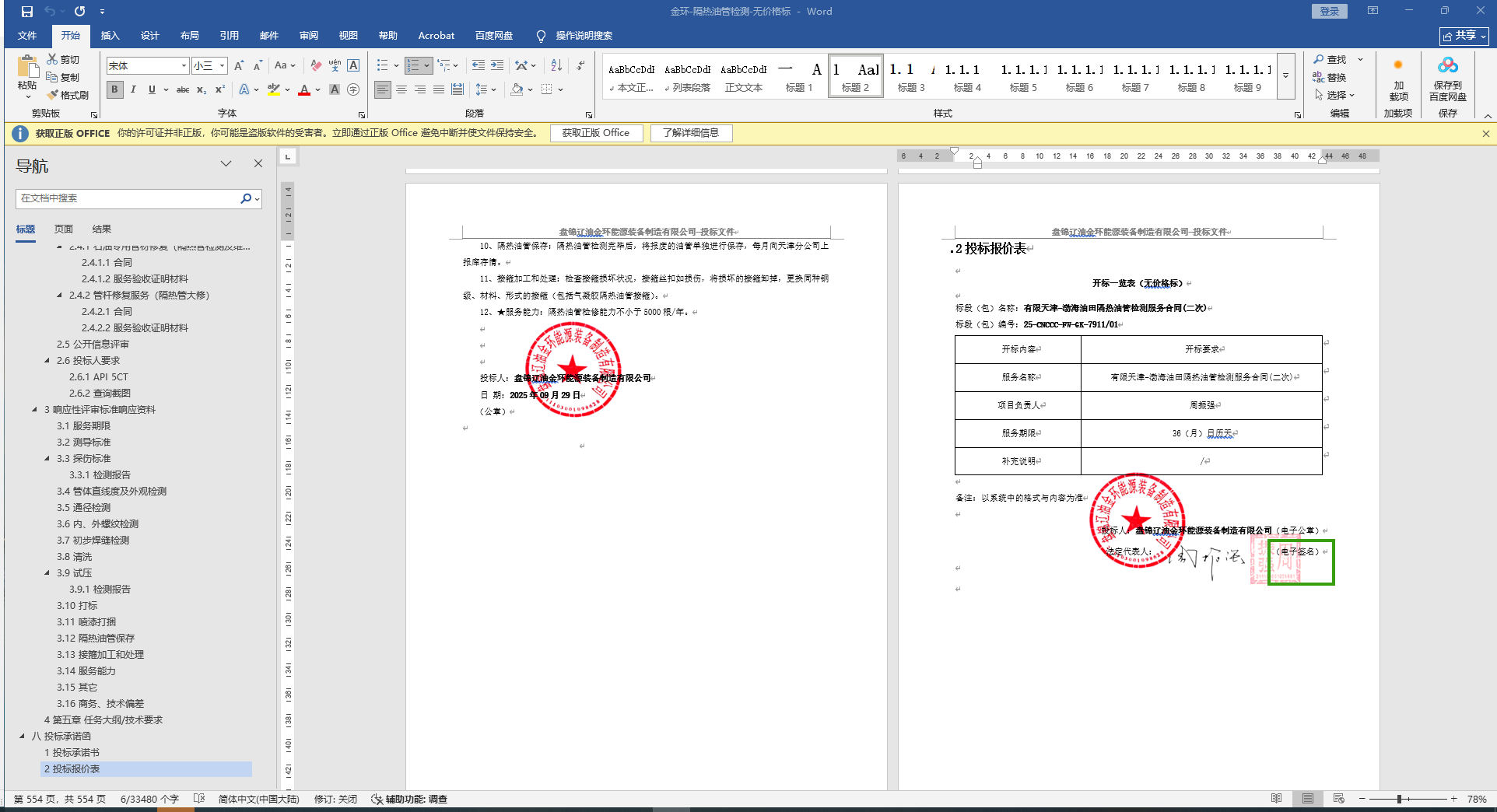This screenshot has height=812, width=1497.
Task: Cut selection using 剪切
Action: (63, 59)
